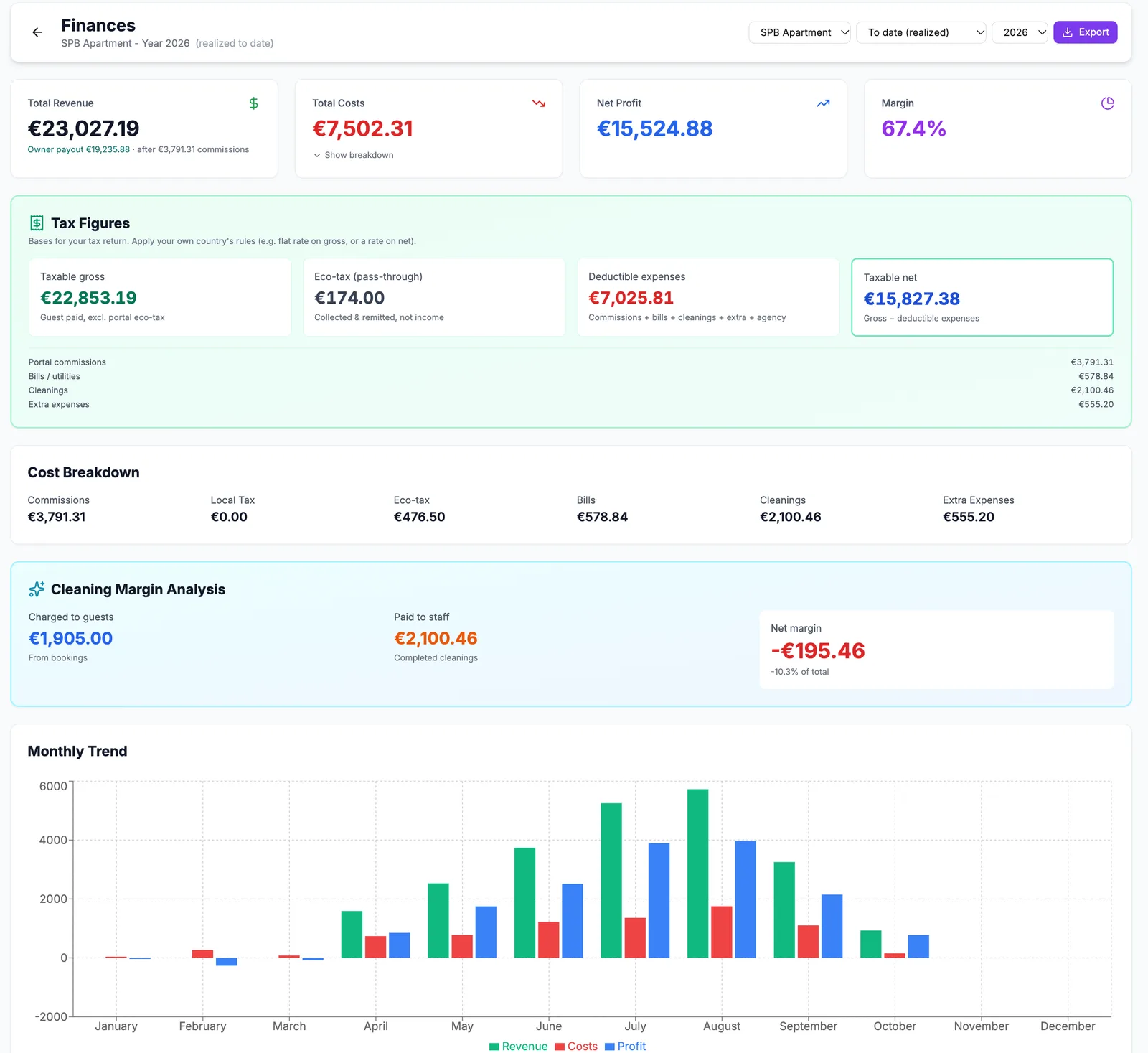Click the July profit bar in chart
Image resolution: width=1148 pixels, height=1053 pixels.
tap(659, 900)
